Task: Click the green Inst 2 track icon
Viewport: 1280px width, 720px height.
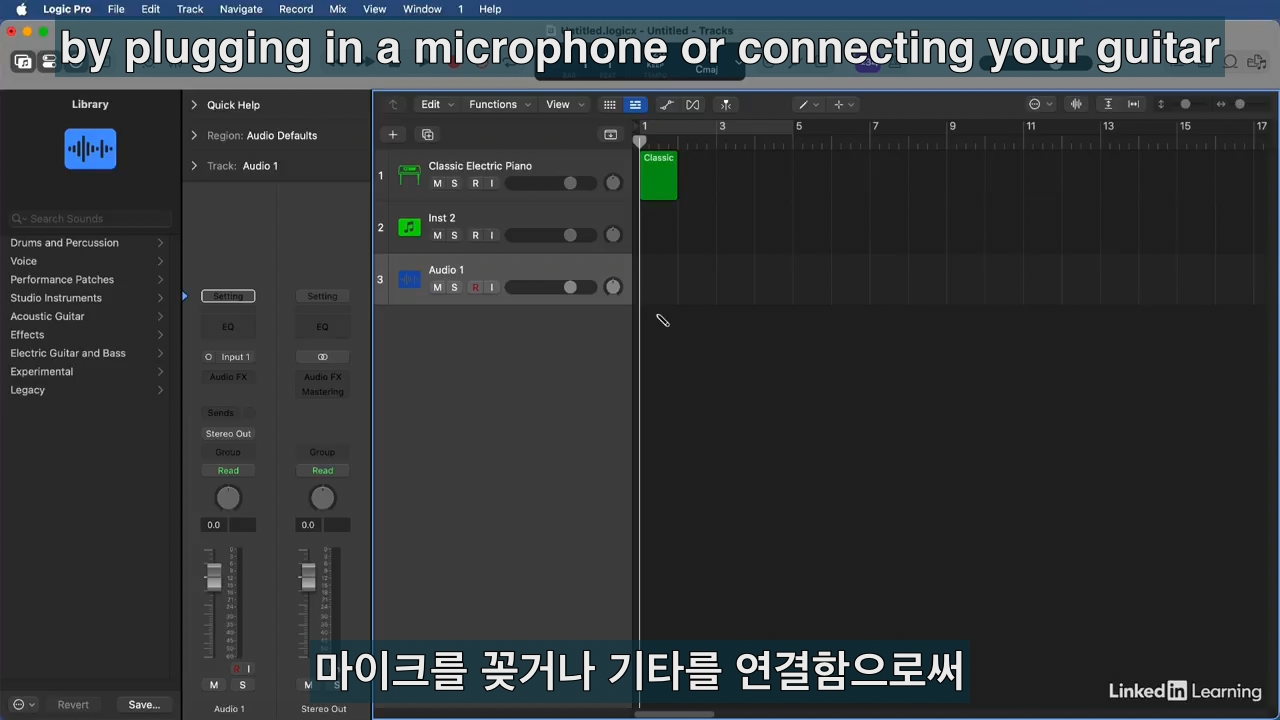Action: click(x=409, y=227)
